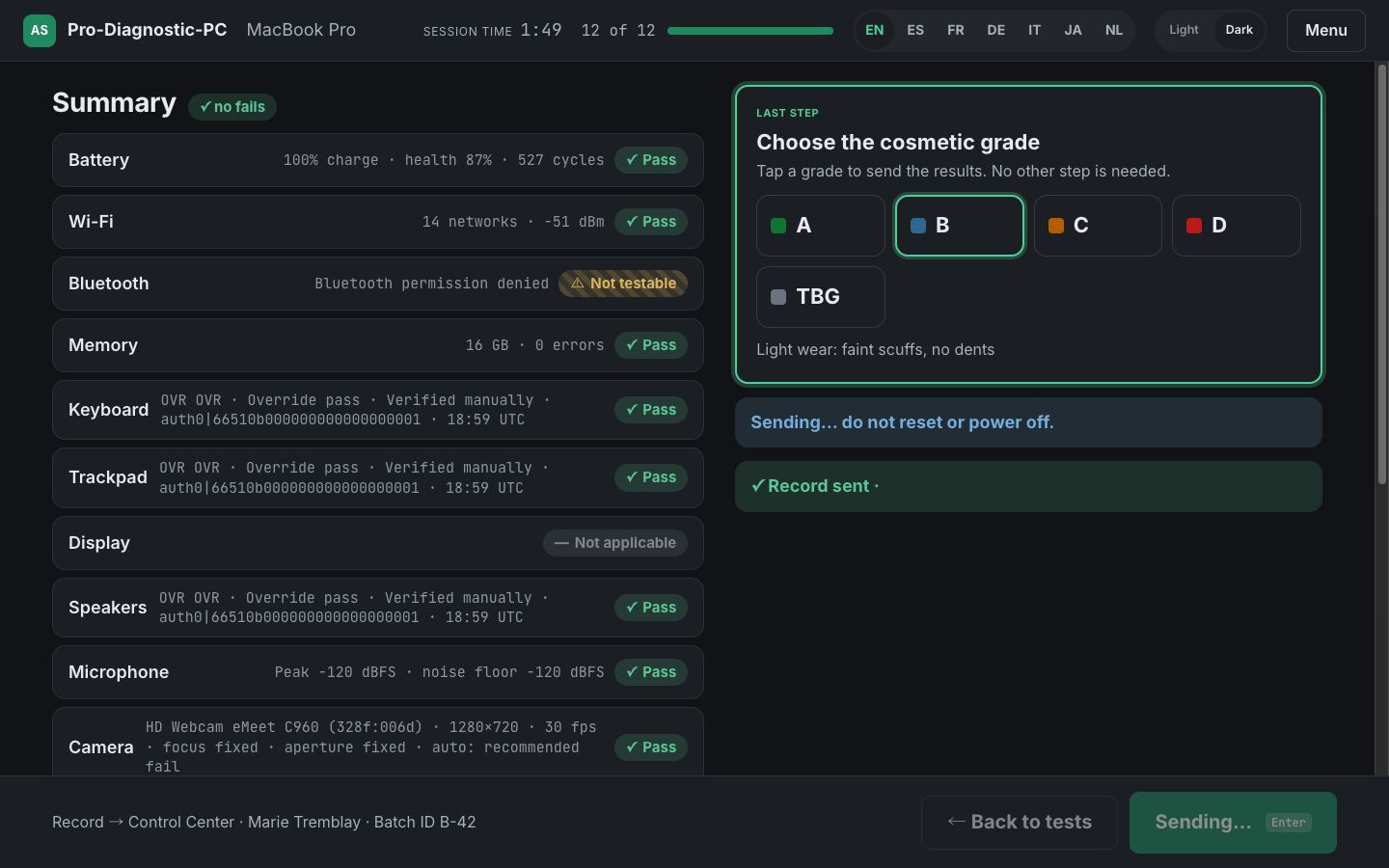Click the Battery Pass badge

[651, 160]
